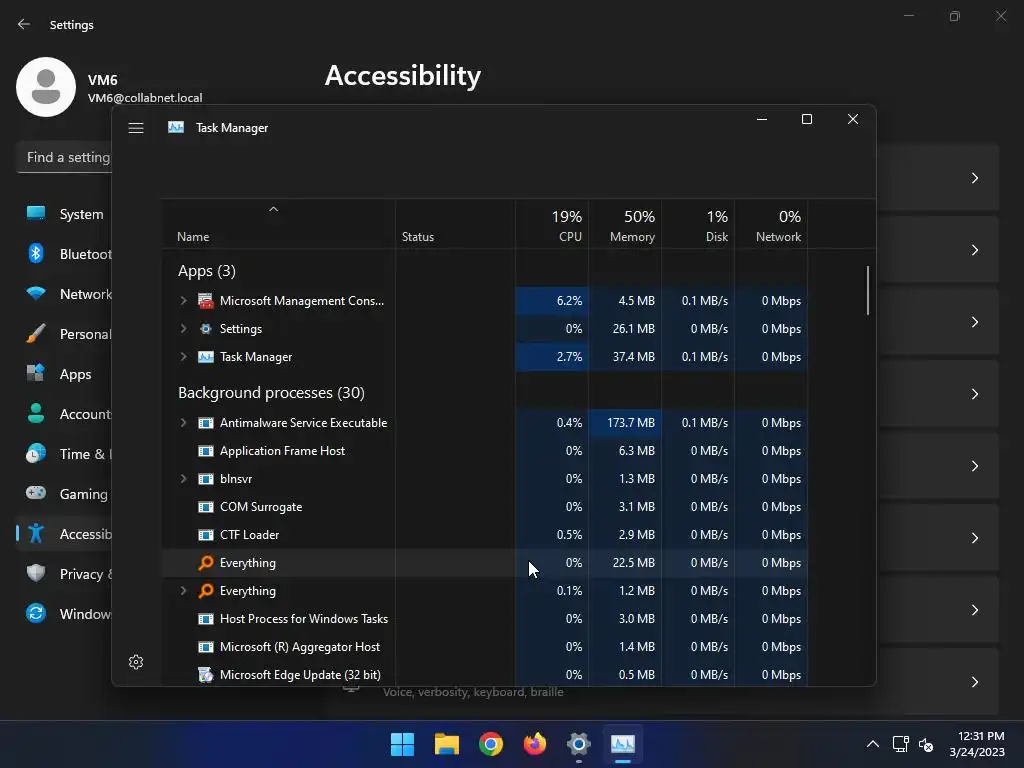
Task: Expand Microsoft Management Console process
Action: pyautogui.click(x=184, y=300)
